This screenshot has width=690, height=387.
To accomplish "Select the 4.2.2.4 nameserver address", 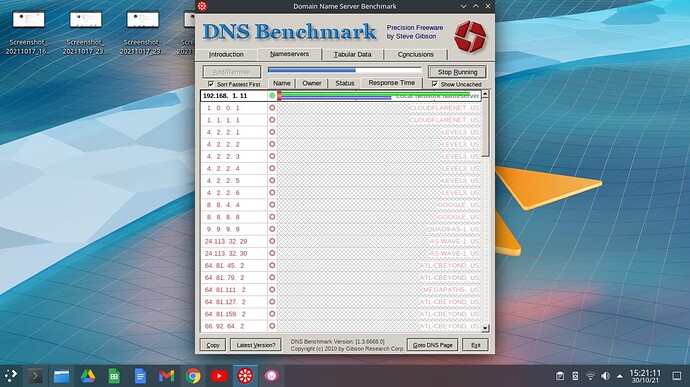I will [222, 168].
